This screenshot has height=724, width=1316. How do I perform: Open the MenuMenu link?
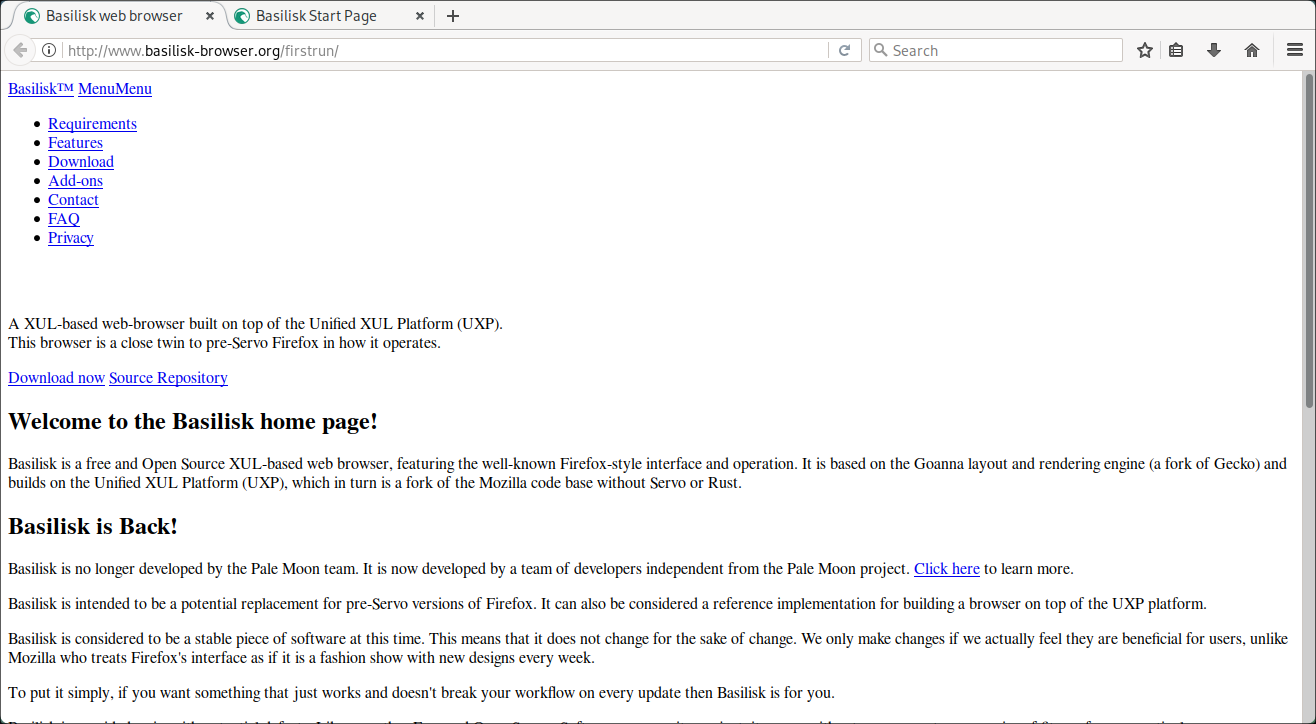[115, 89]
